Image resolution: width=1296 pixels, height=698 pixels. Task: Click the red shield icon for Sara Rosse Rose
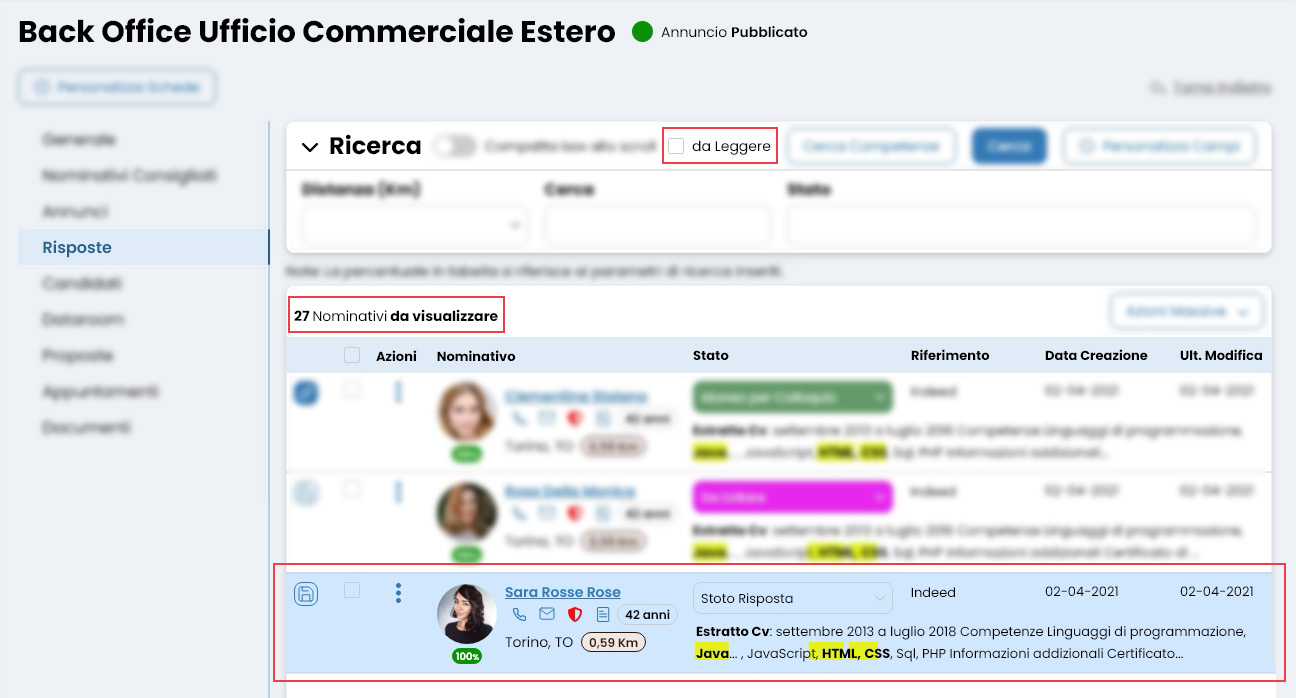(x=575, y=616)
